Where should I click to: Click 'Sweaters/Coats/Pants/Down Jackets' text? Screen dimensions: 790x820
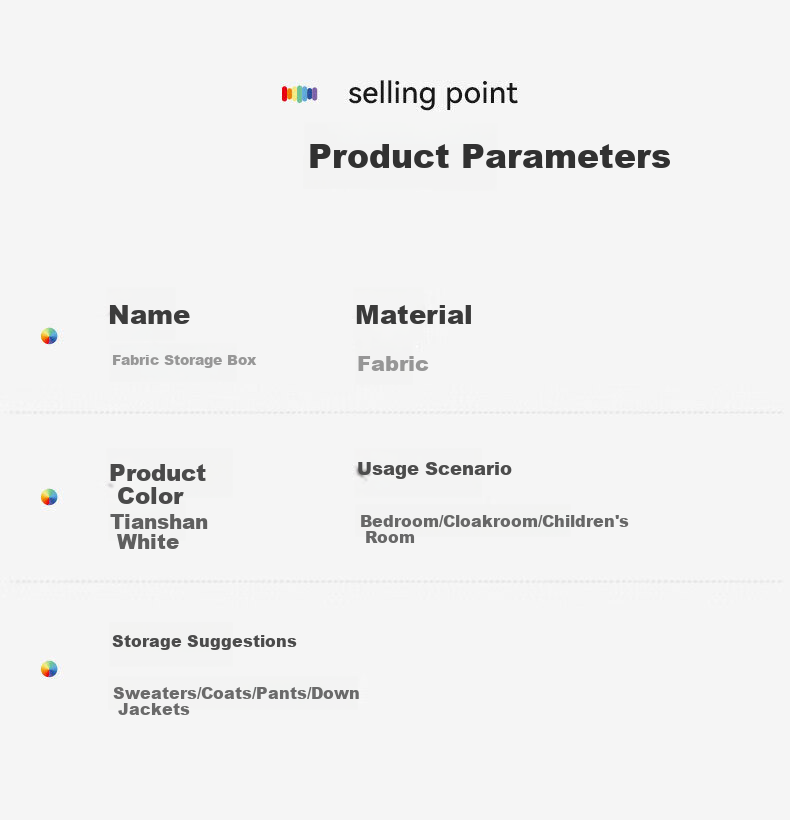pos(236,701)
